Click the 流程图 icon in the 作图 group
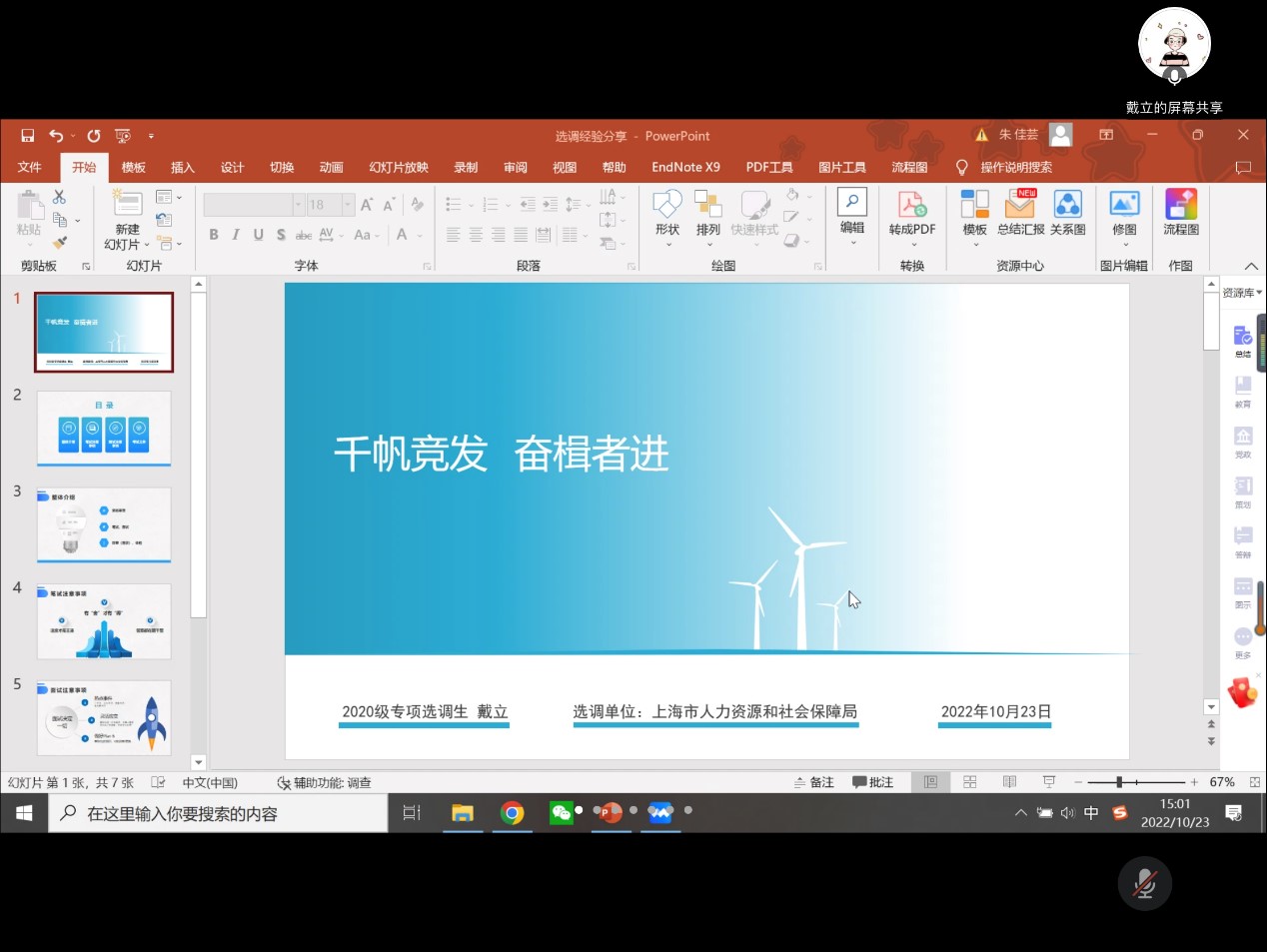Viewport: 1267px width, 952px height. click(1180, 206)
